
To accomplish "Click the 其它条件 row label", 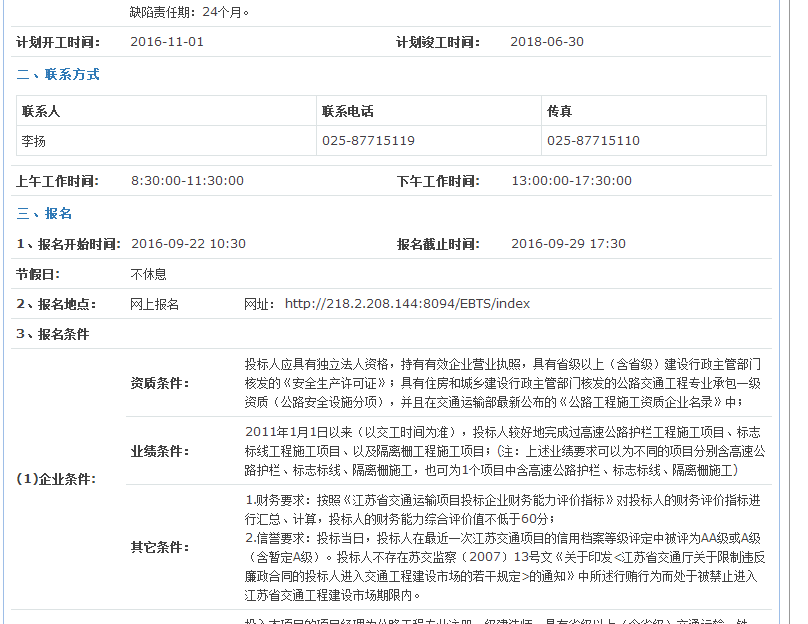I will tap(160, 547).
